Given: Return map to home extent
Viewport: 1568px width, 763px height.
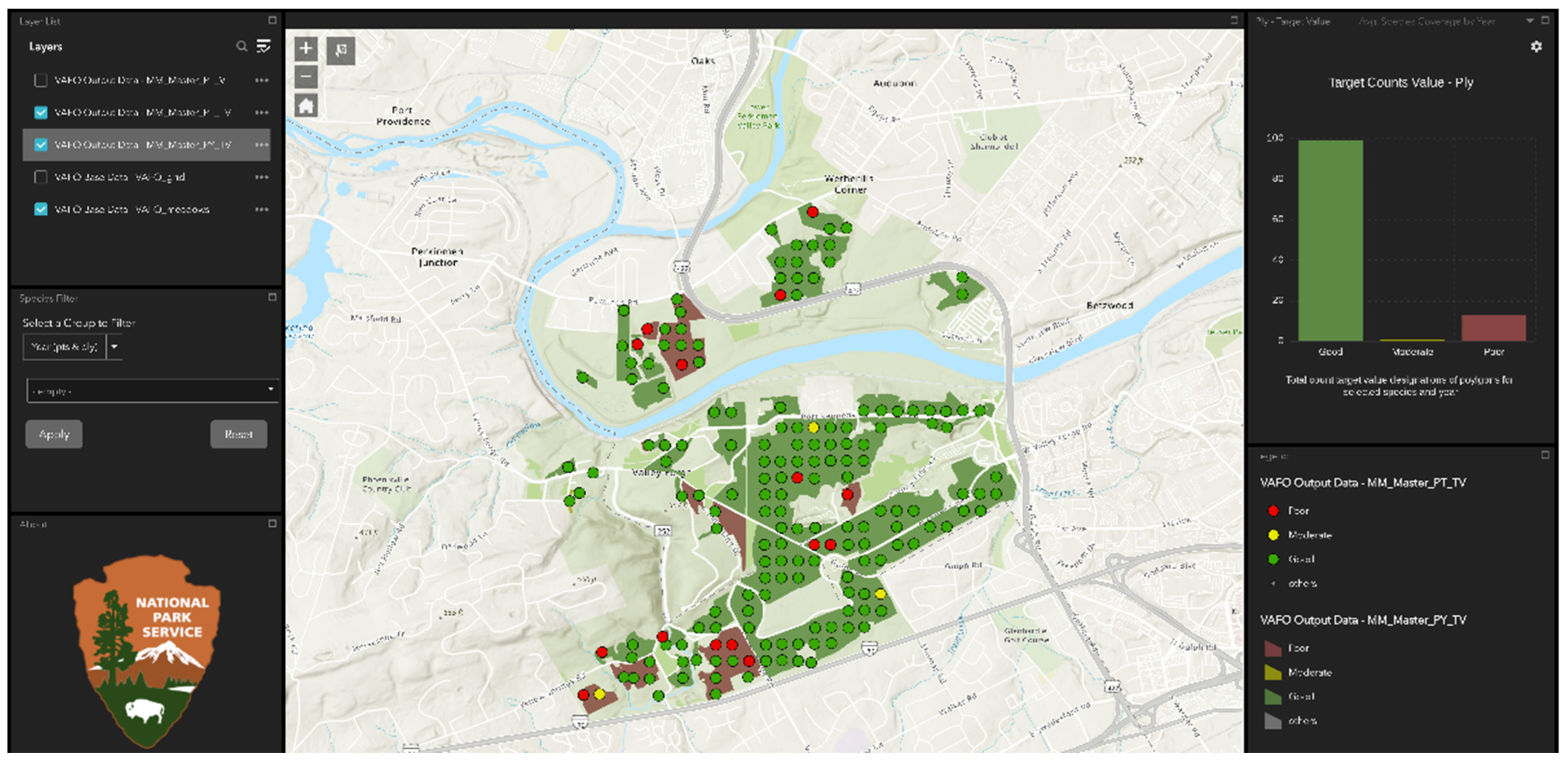Looking at the screenshot, I should tap(305, 106).
